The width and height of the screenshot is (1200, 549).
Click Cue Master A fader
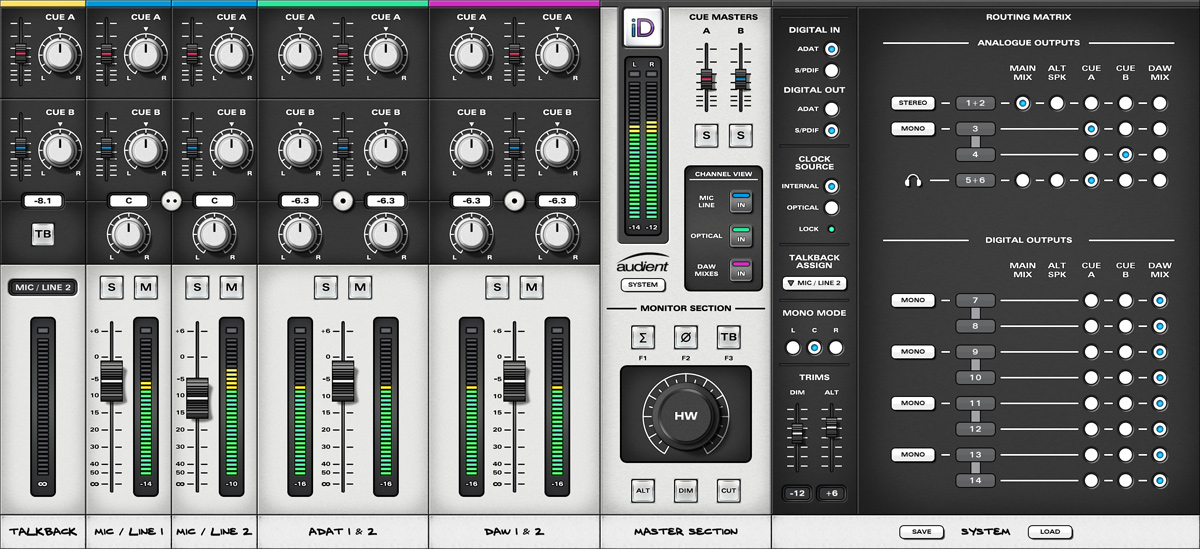click(x=706, y=80)
